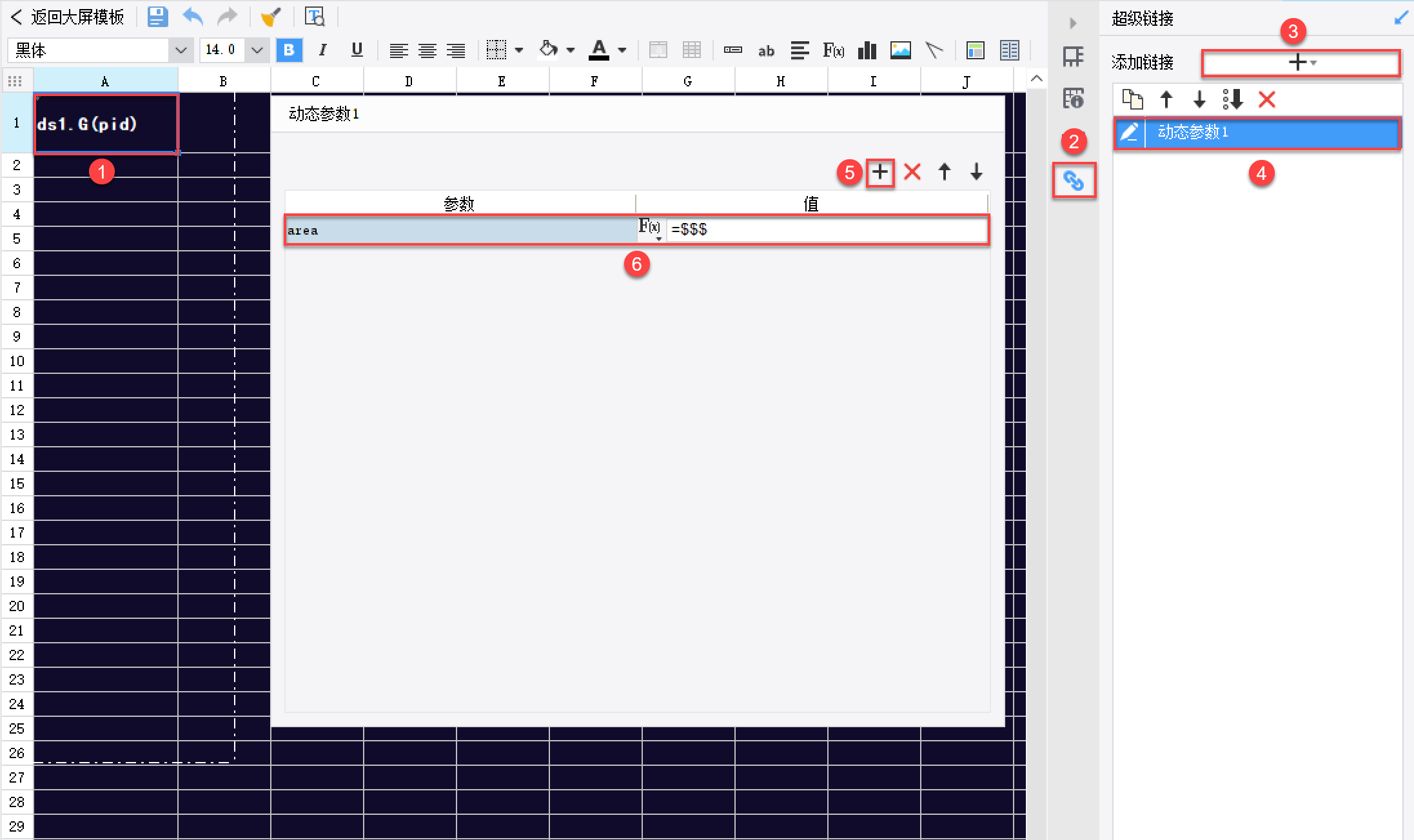Viewport: 1414px width, 840px height.
Task: Expand the add link plus dropdown
Action: pos(1301,63)
